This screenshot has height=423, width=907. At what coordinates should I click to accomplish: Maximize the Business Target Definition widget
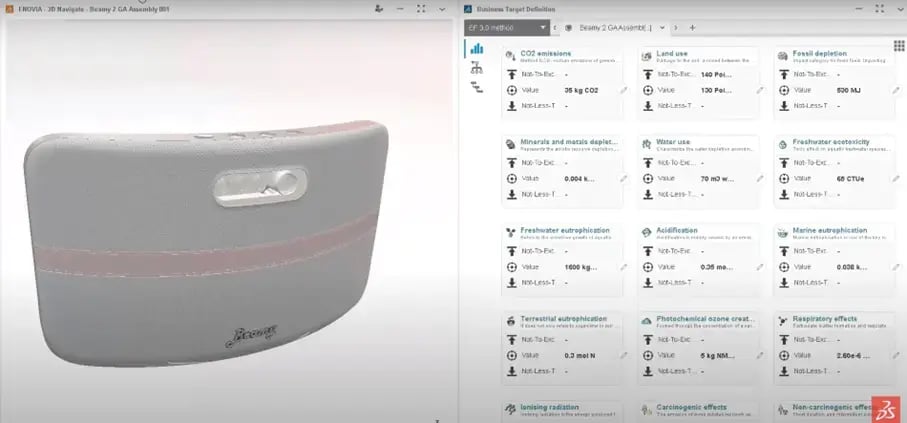pos(880,9)
